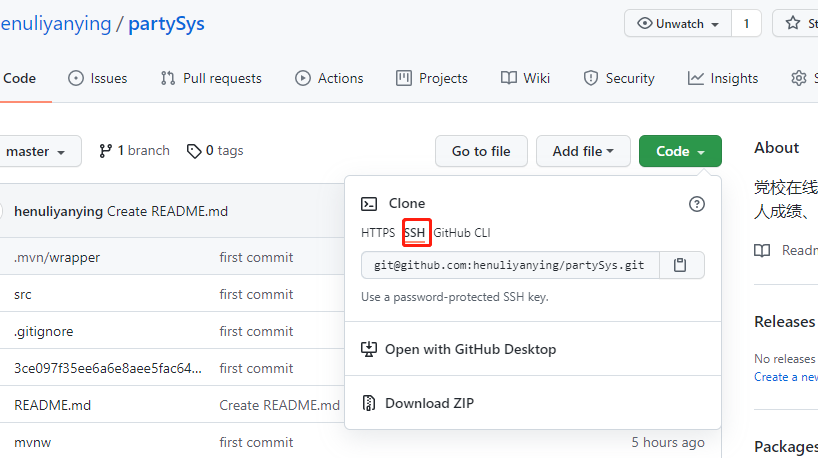Select the SSH clone option
Image resolution: width=818 pixels, height=458 pixels.
click(x=415, y=233)
